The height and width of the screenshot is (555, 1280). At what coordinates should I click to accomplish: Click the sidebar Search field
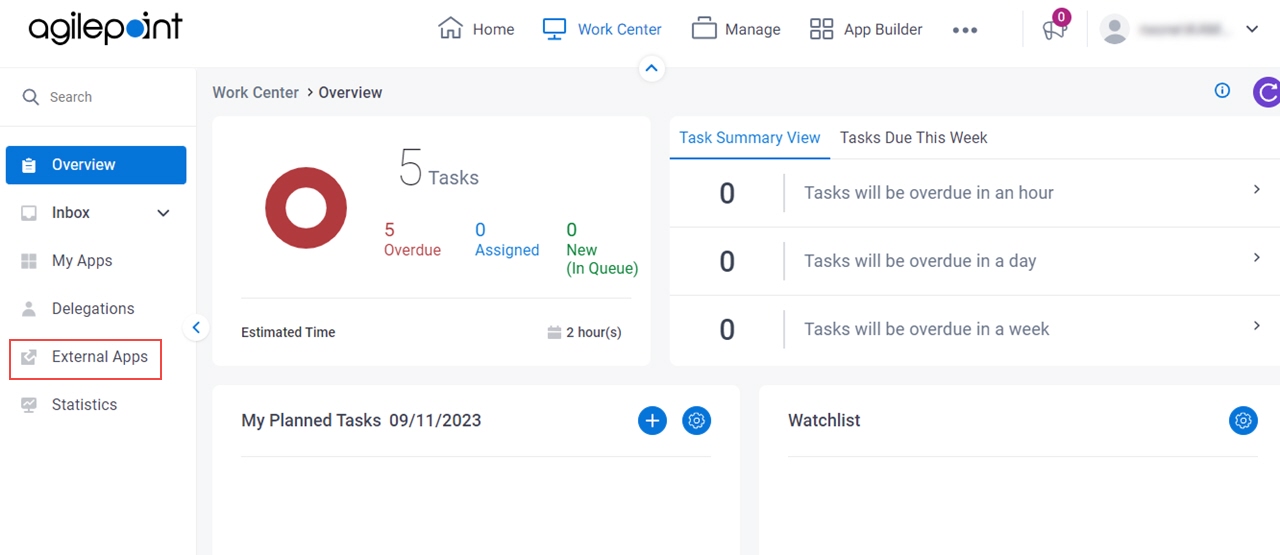98,97
